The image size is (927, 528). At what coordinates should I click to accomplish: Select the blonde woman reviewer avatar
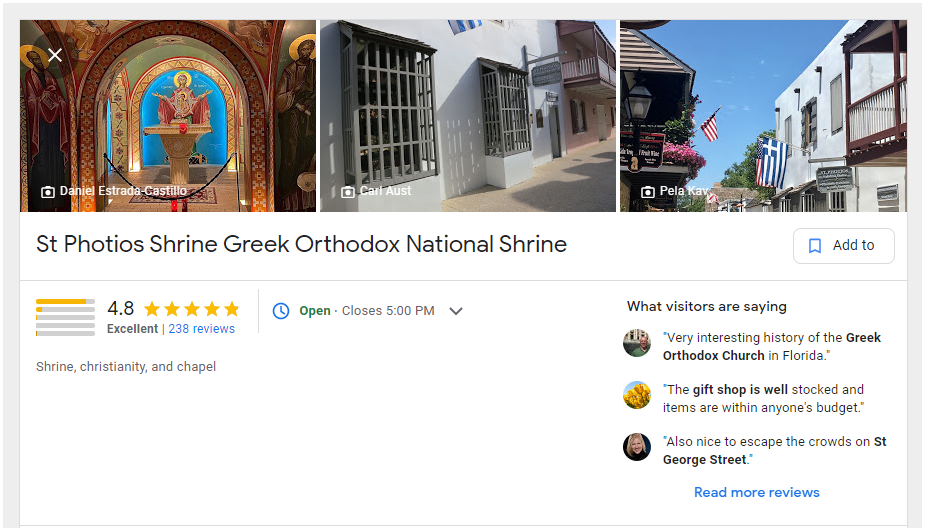point(637,447)
